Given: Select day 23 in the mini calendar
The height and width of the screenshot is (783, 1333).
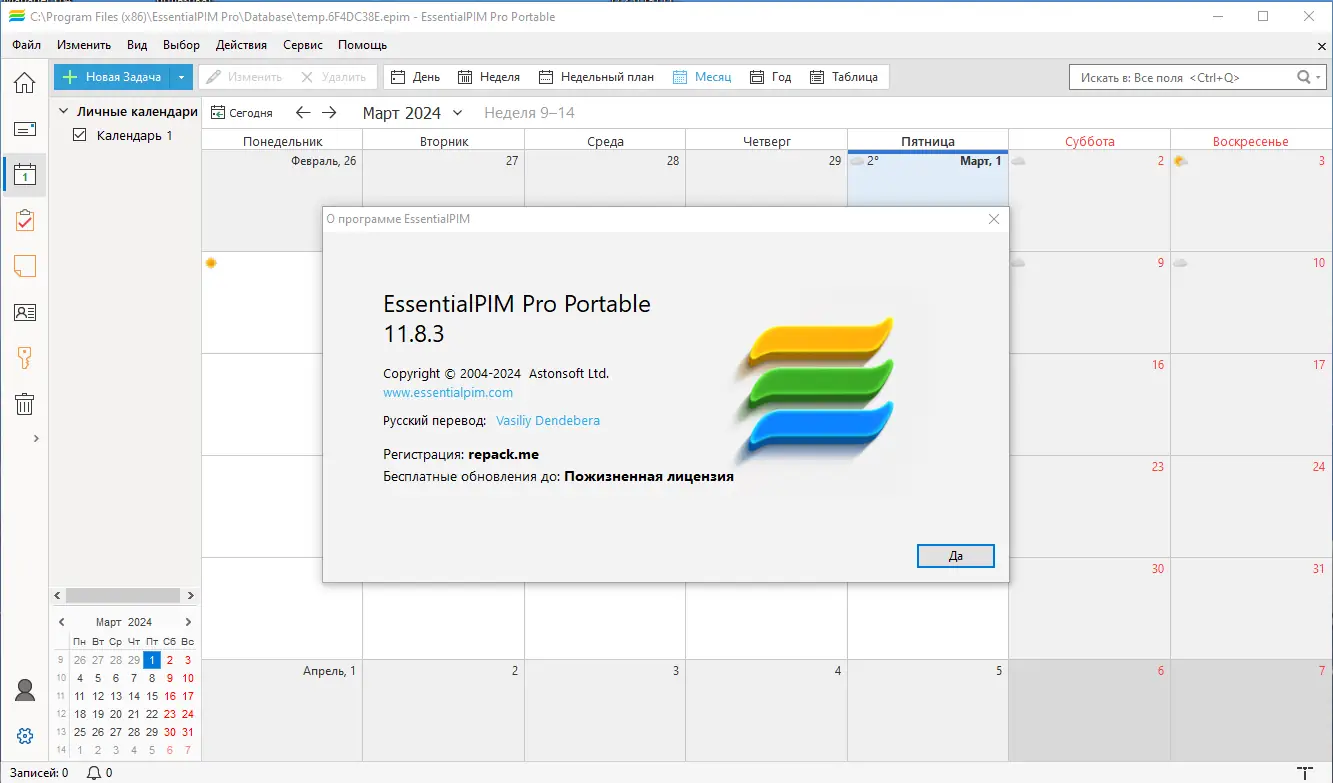Looking at the screenshot, I should pos(170,714).
